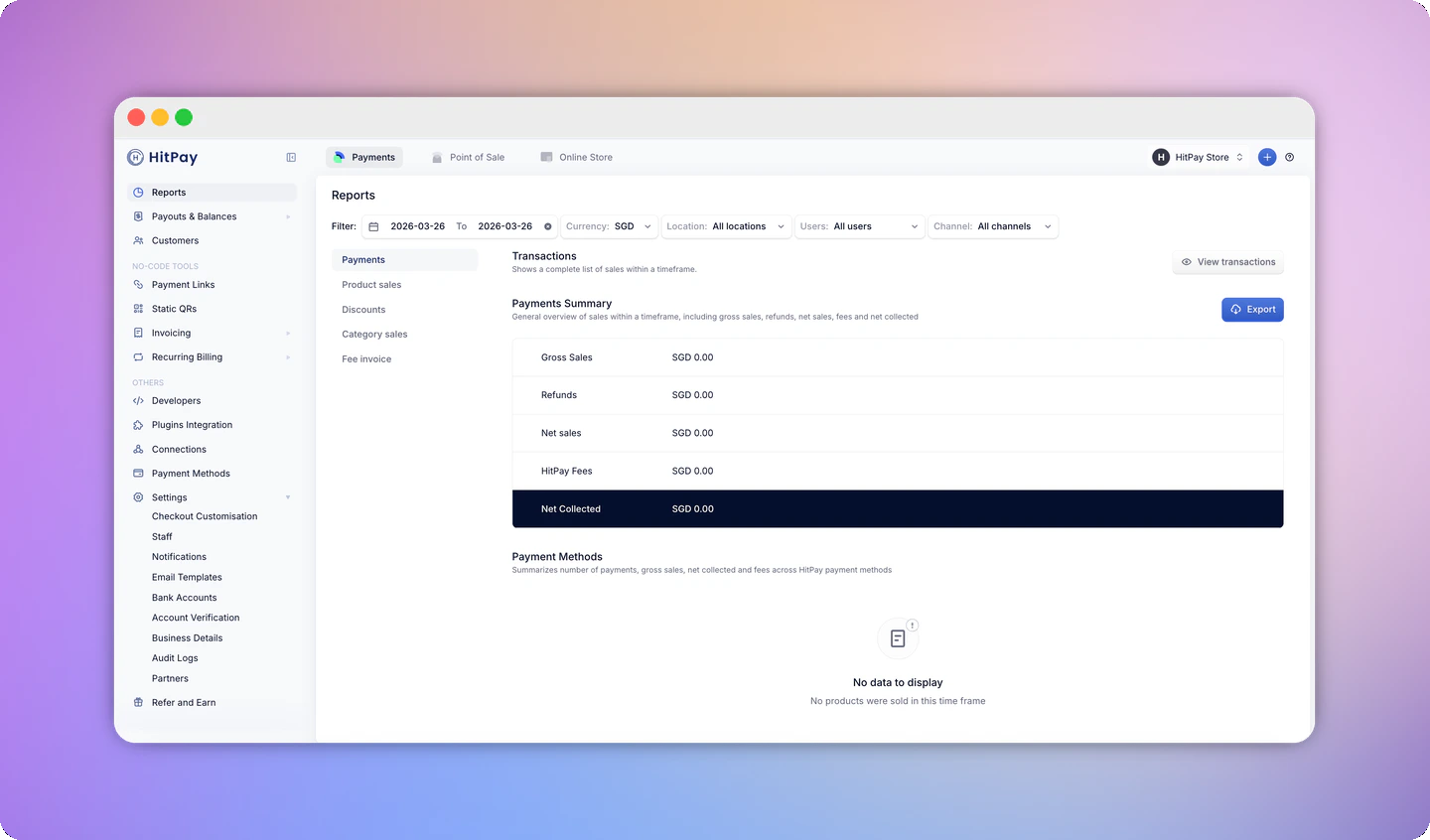Click the Export button

(1252, 310)
